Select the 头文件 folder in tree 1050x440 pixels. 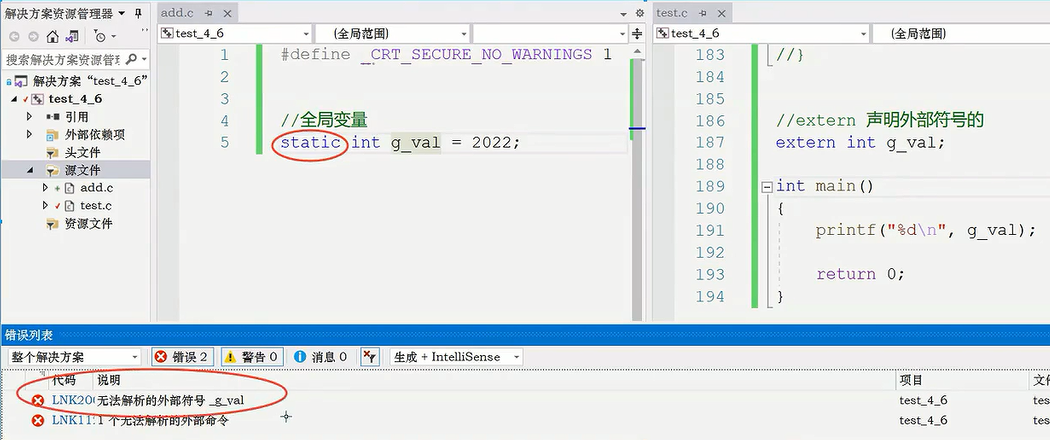click(82, 153)
